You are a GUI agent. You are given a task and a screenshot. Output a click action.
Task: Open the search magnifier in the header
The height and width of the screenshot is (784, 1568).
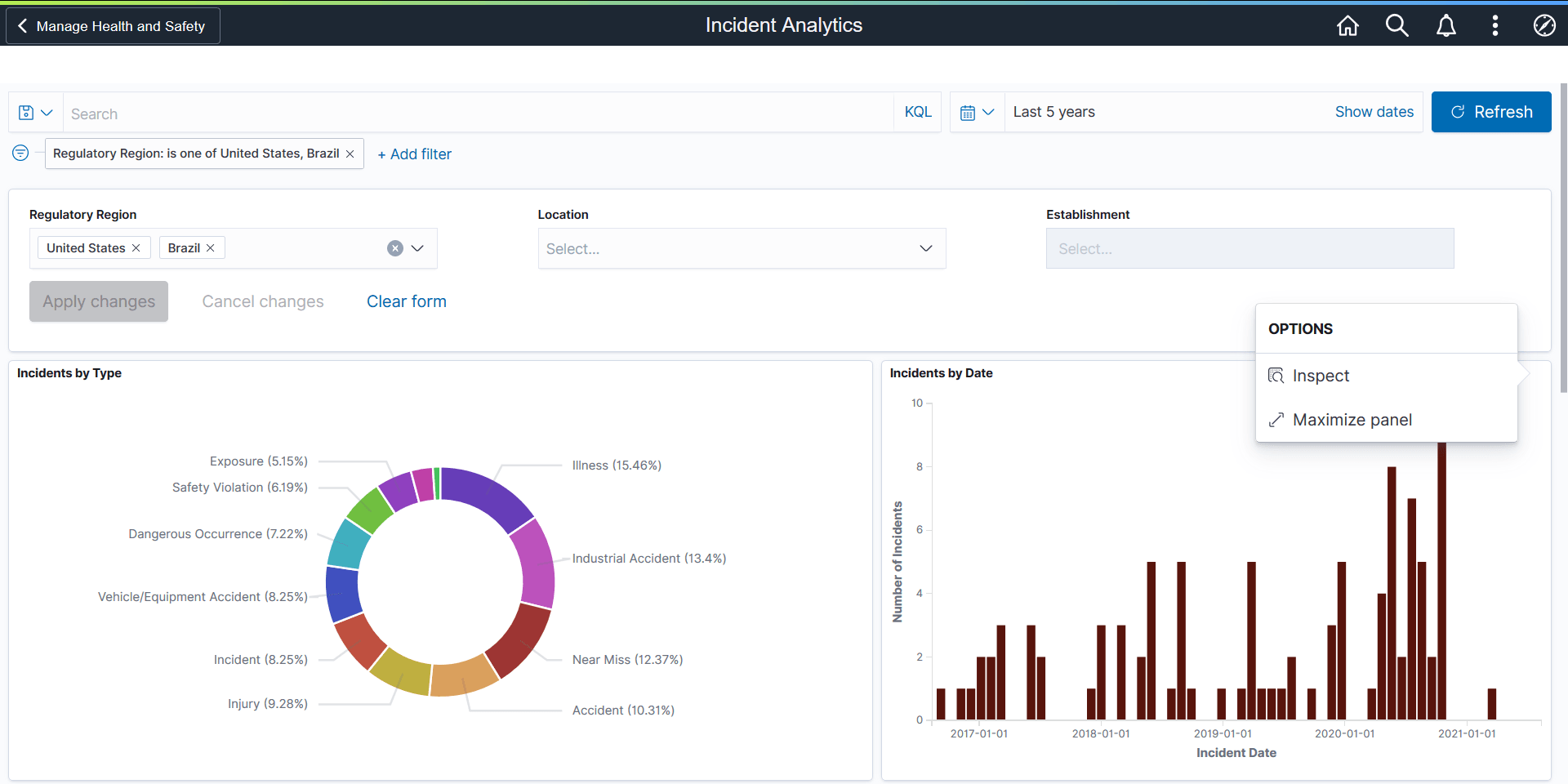(1397, 25)
